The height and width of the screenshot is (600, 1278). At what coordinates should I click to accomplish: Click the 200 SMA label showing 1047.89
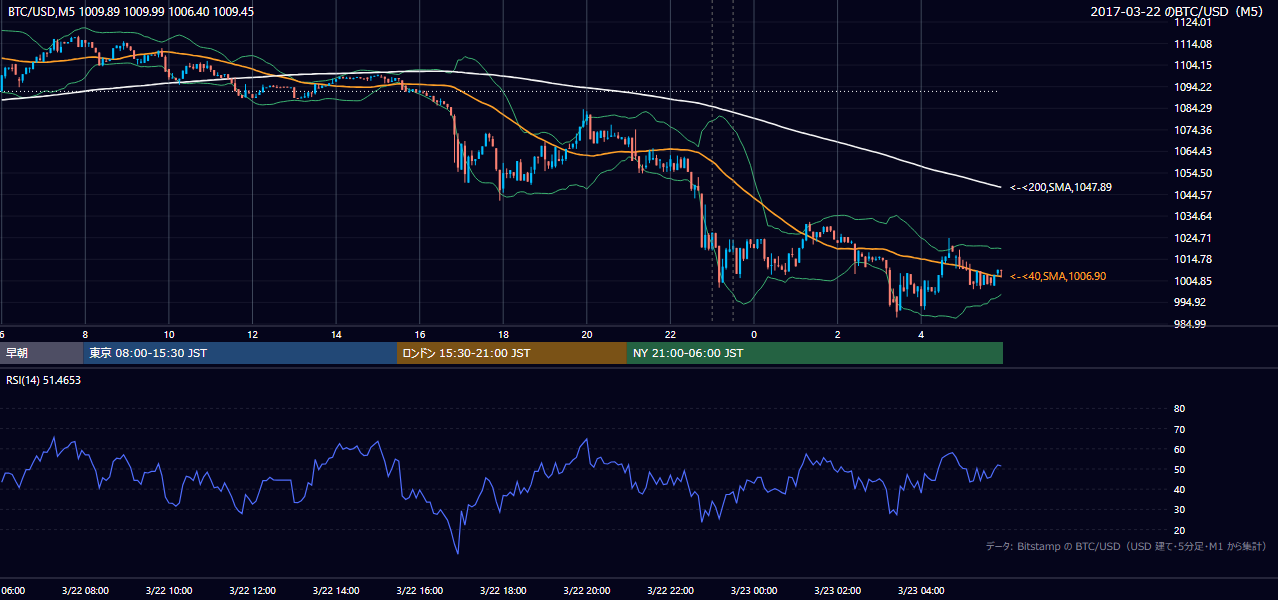(1060, 187)
